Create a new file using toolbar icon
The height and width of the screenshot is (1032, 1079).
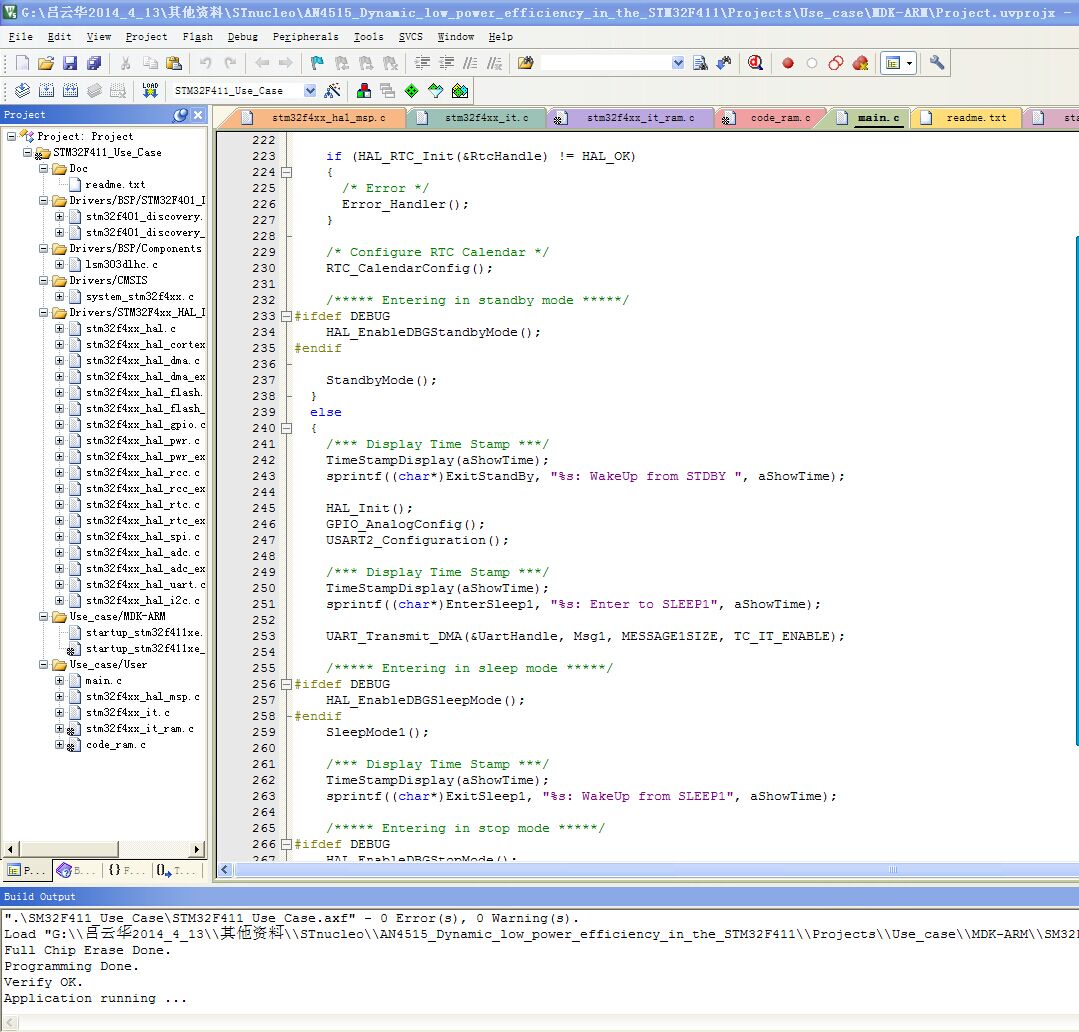point(22,63)
